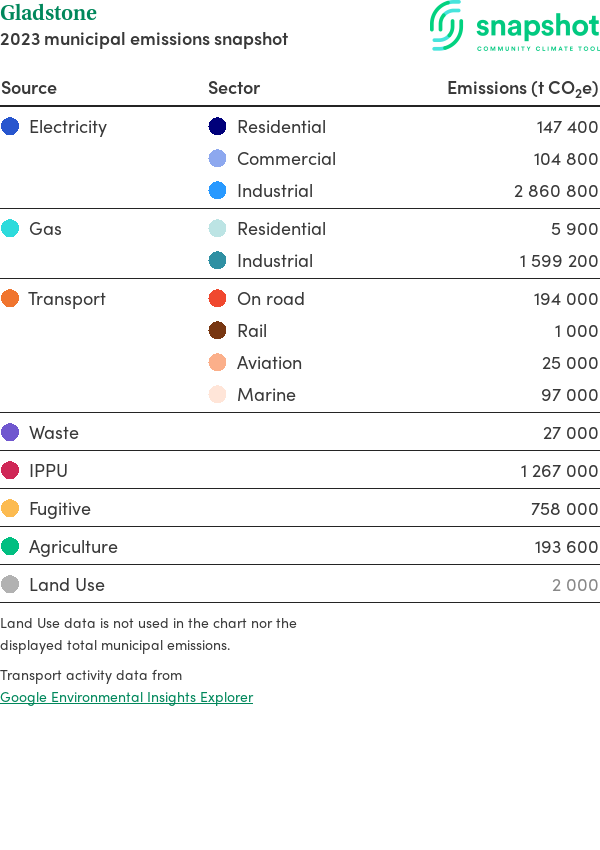This screenshot has width=600, height=850.
Task: Click the Sector column header
Action: point(234,88)
